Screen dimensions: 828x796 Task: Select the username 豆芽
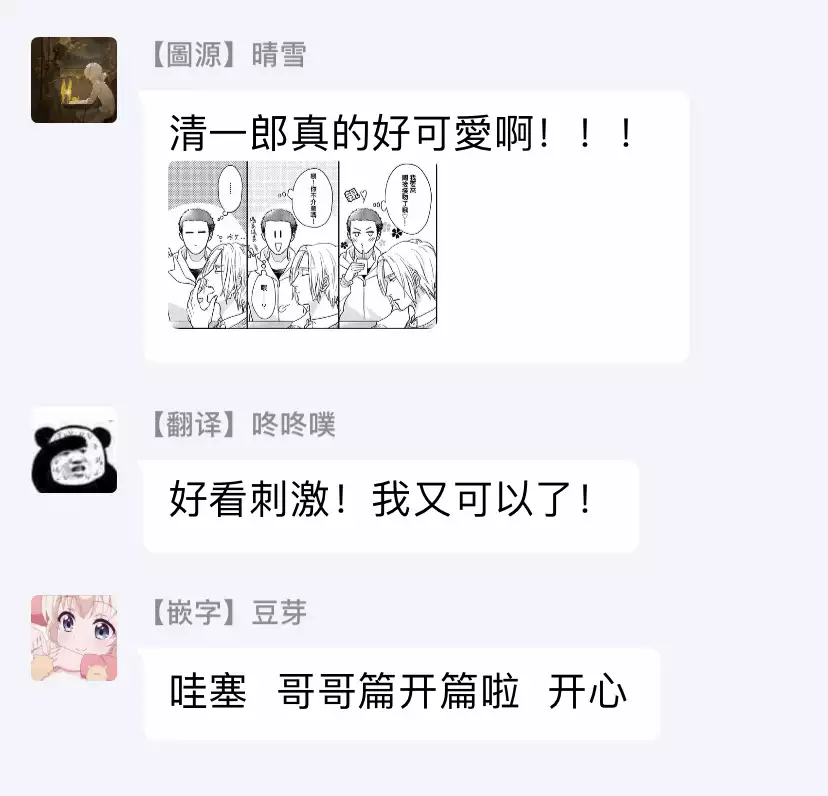coord(279,613)
